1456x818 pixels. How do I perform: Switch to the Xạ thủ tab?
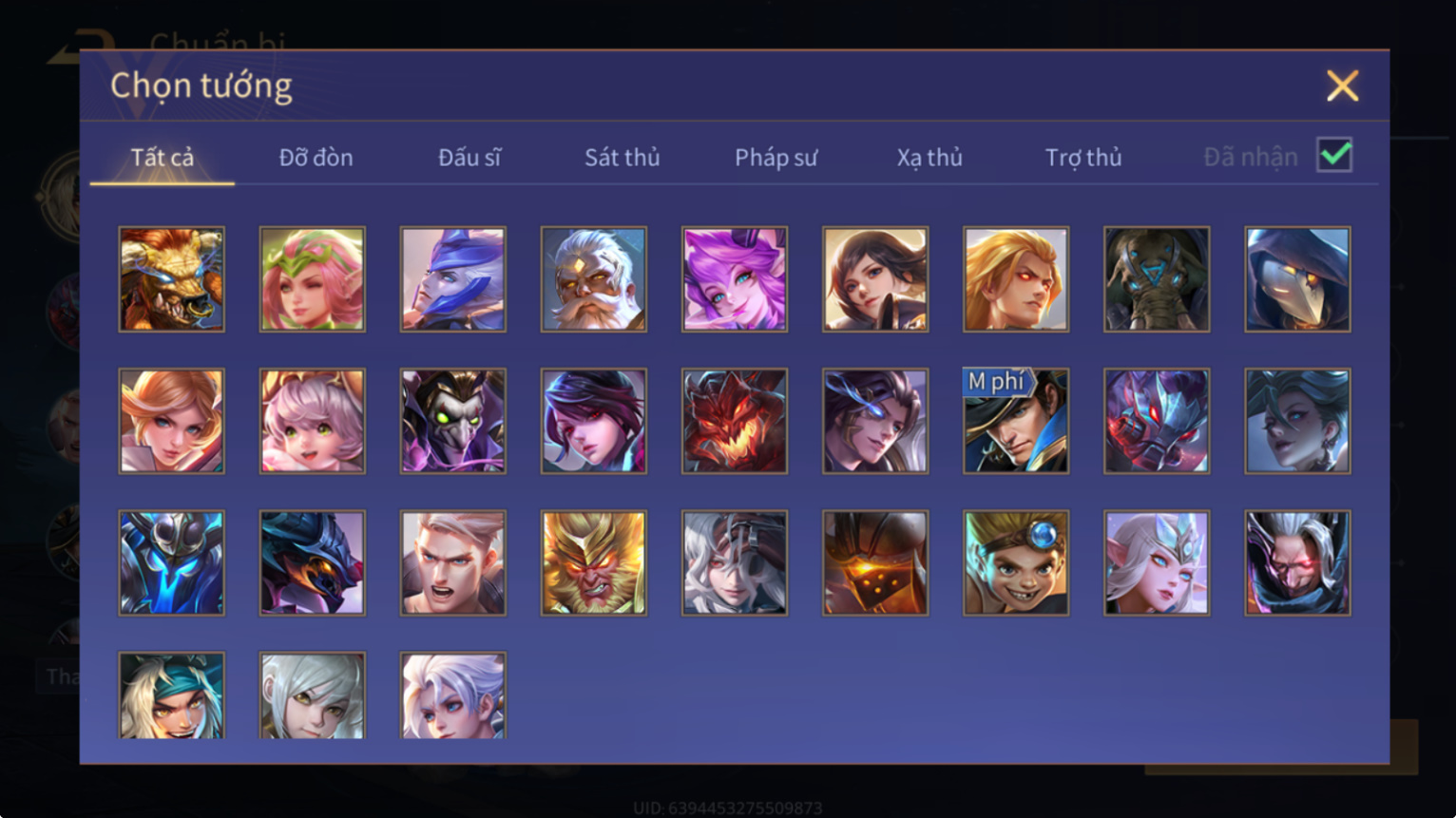[x=929, y=157]
